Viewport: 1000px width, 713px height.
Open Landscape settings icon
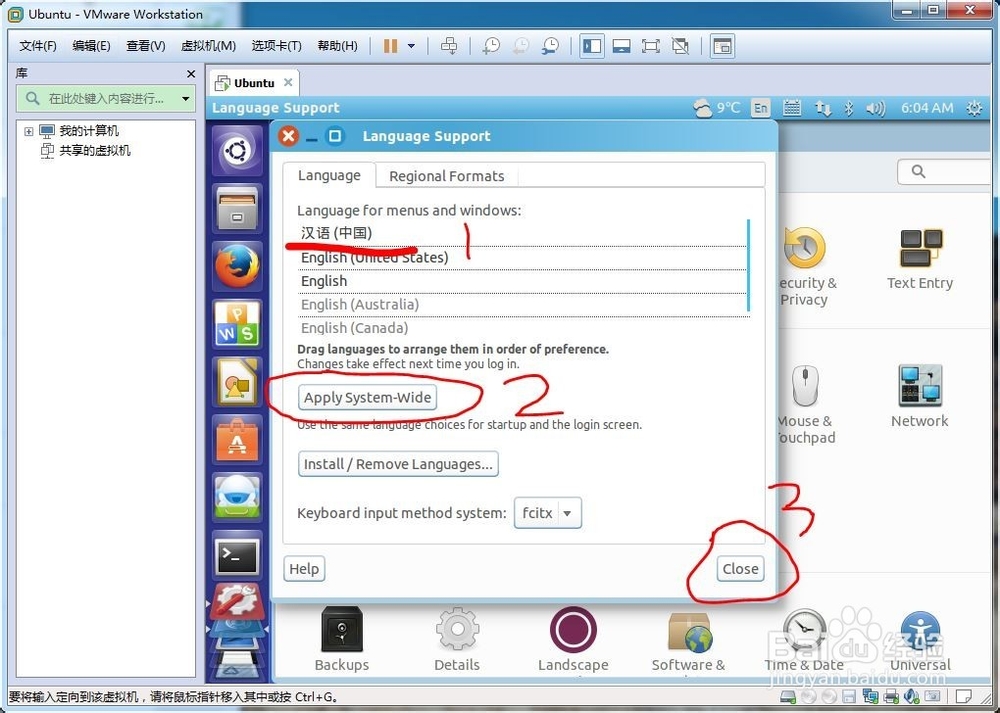[x=573, y=639]
